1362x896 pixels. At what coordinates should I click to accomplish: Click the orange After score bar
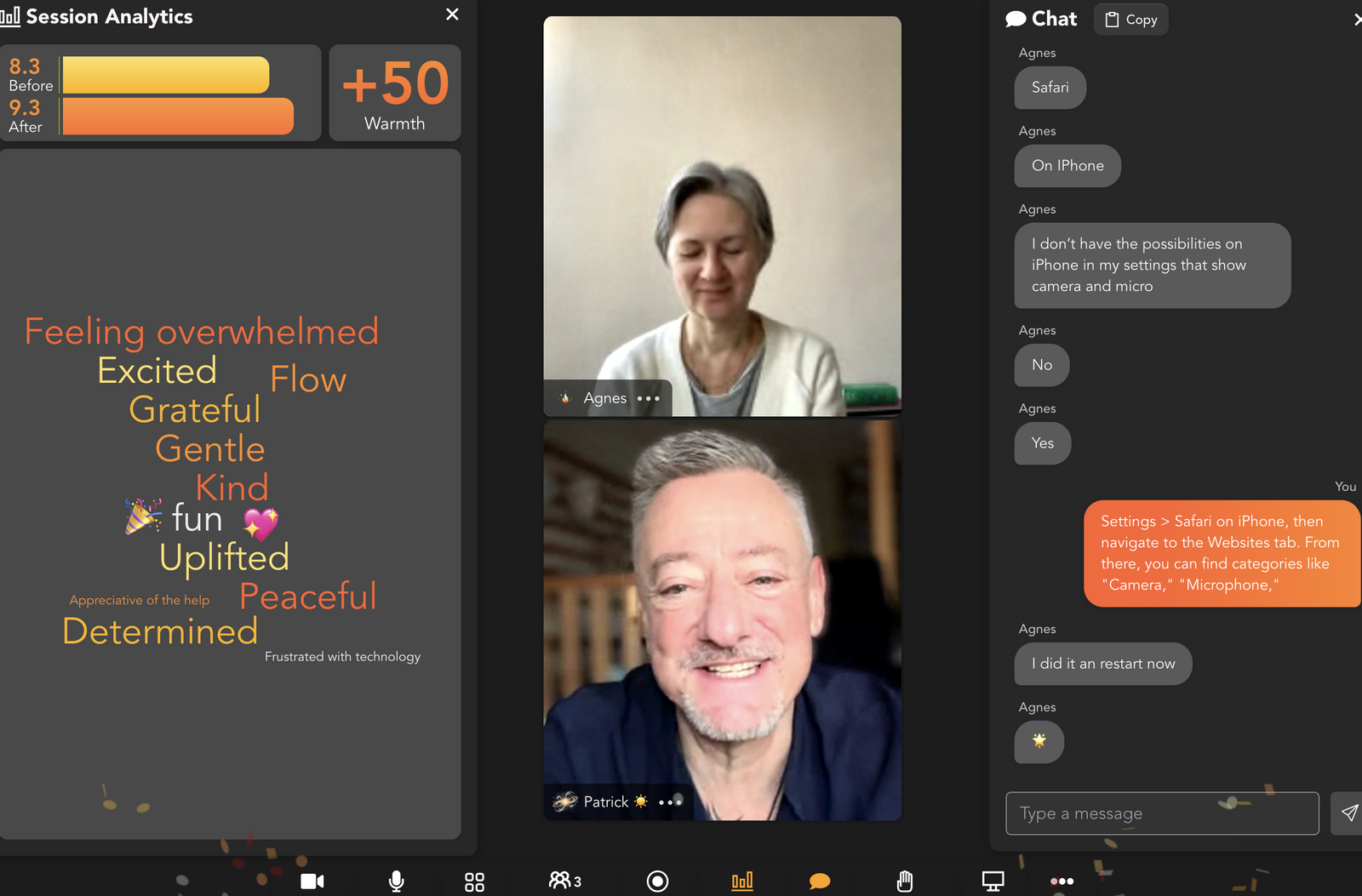tap(178, 117)
